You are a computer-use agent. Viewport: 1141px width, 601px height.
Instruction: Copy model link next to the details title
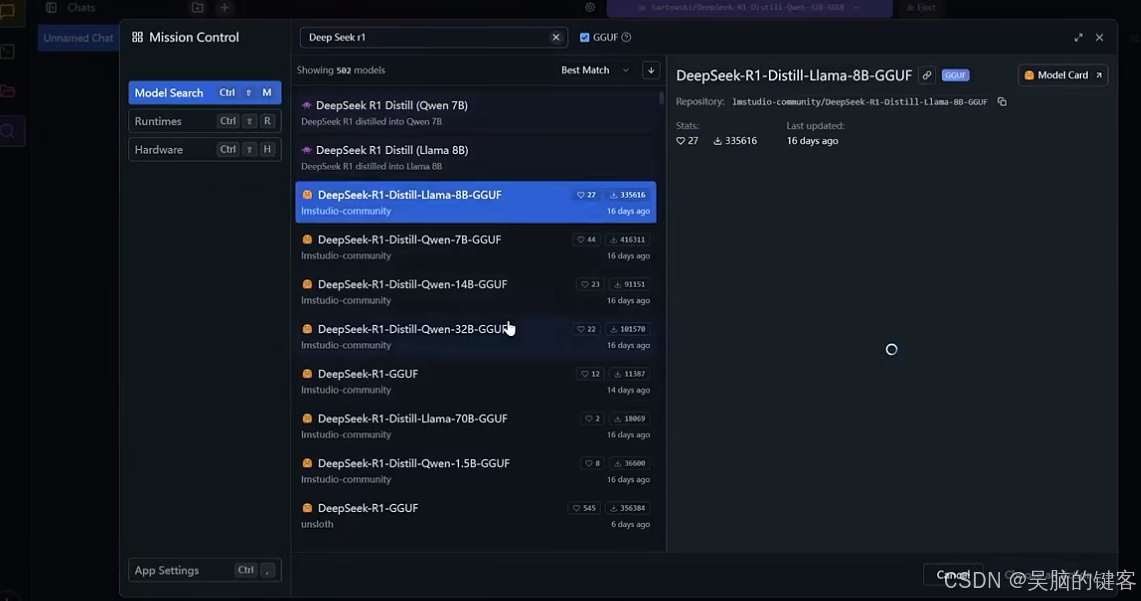pyautogui.click(x=927, y=75)
